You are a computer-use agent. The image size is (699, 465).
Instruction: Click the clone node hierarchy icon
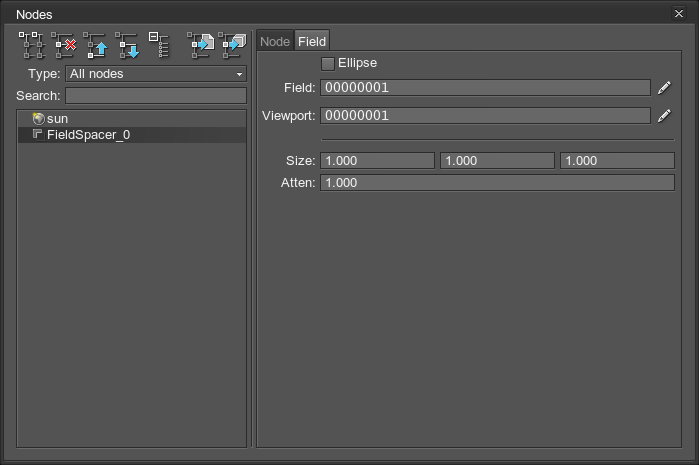pos(32,45)
